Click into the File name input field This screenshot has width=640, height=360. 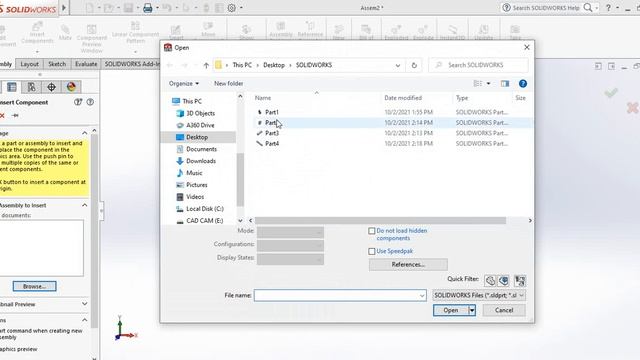pos(335,296)
